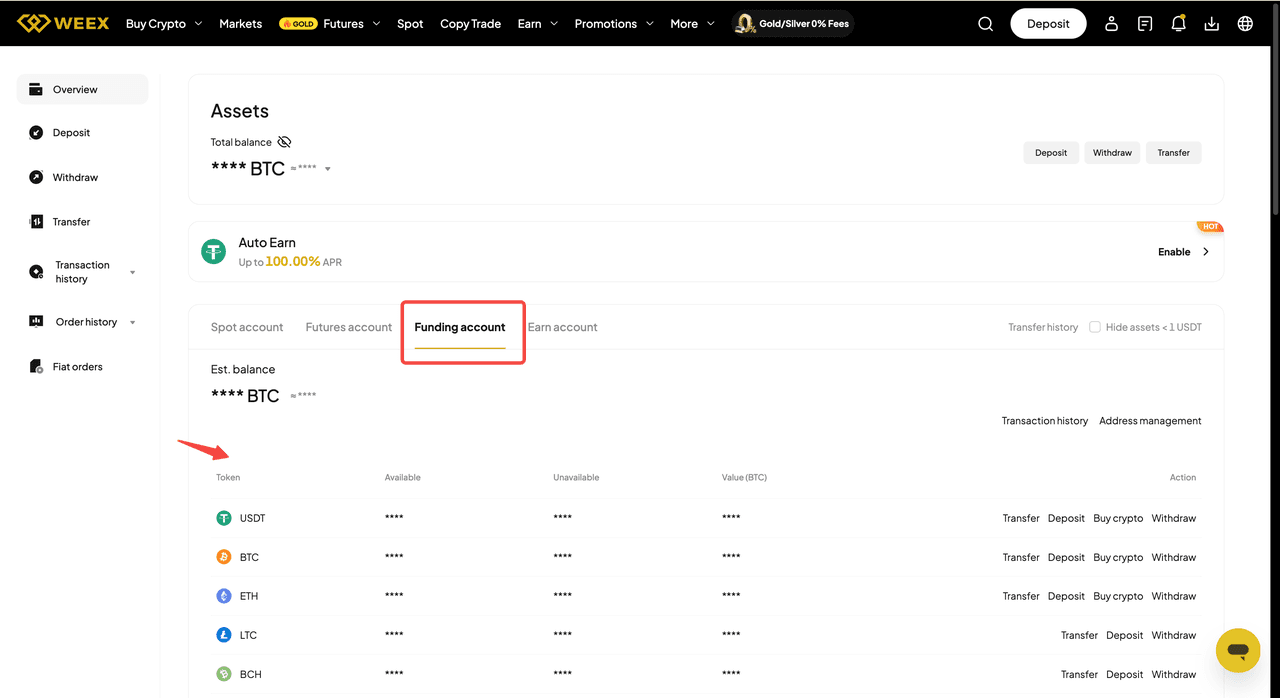Click the WEEX logo
This screenshot has width=1280, height=698.
pyautogui.click(x=63, y=23)
